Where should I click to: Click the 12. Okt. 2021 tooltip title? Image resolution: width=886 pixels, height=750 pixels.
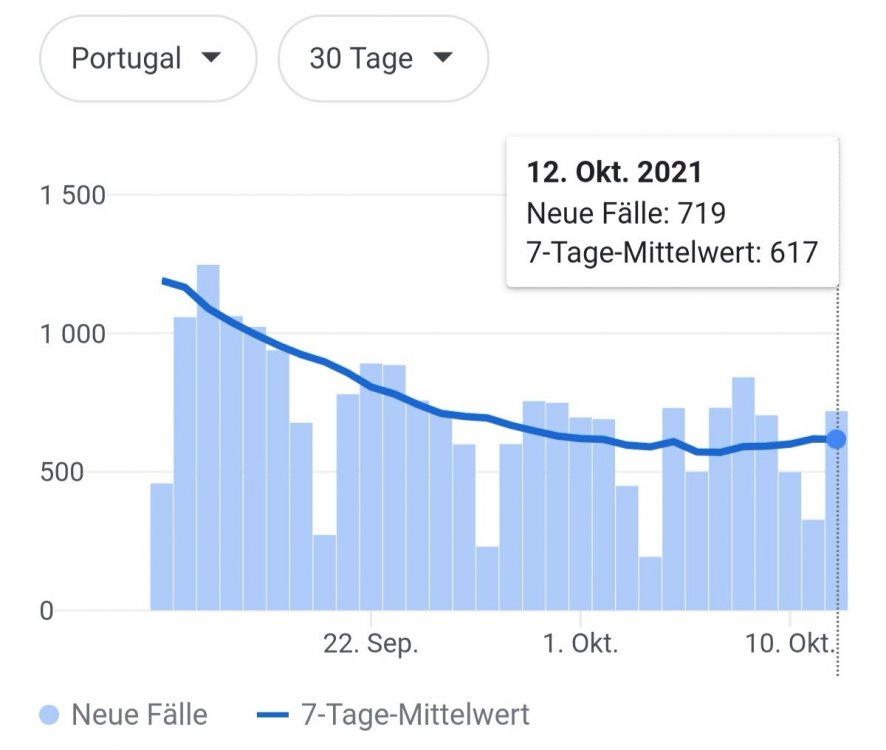(x=614, y=172)
